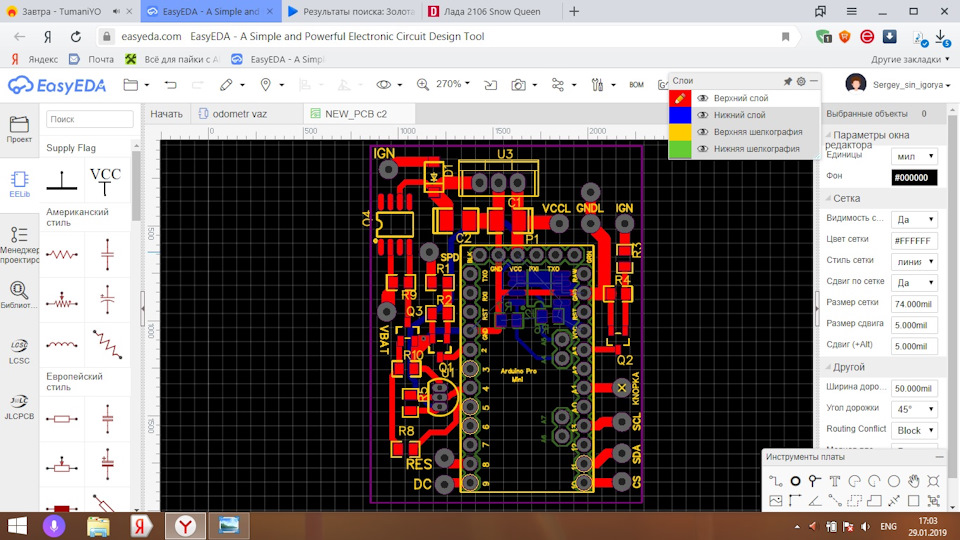This screenshot has height=540, width=960.
Task: Switch to the odometr vaz tab
Action: pos(247,114)
